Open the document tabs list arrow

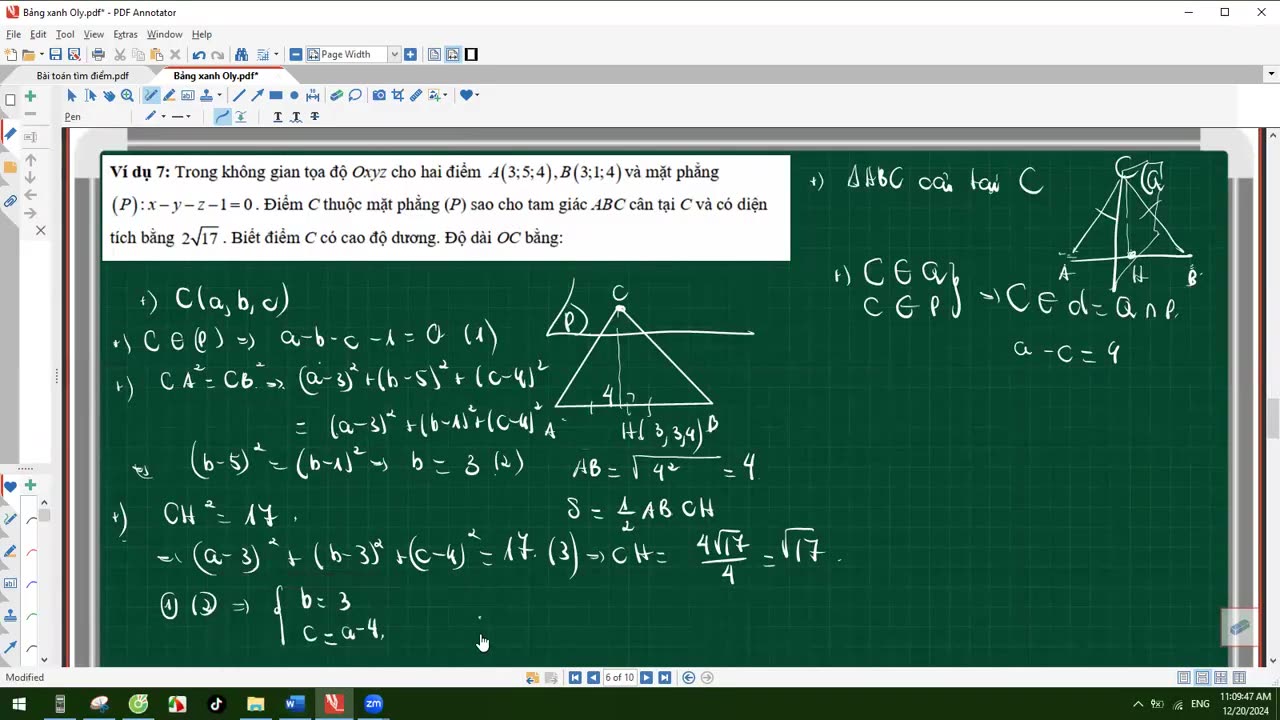click(x=1271, y=73)
